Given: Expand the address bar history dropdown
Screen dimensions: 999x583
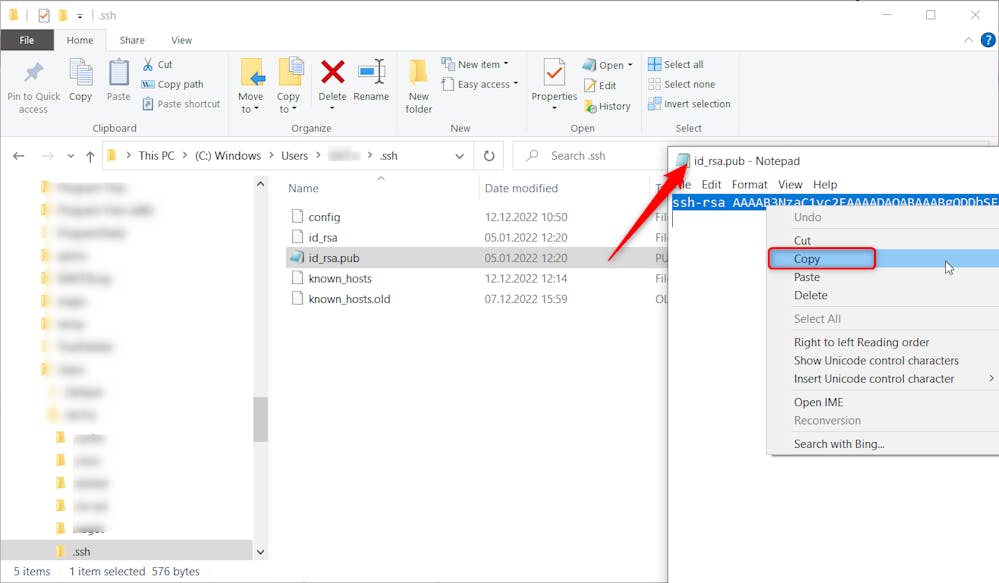Looking at the screenshot, I should tap(459, 156).
